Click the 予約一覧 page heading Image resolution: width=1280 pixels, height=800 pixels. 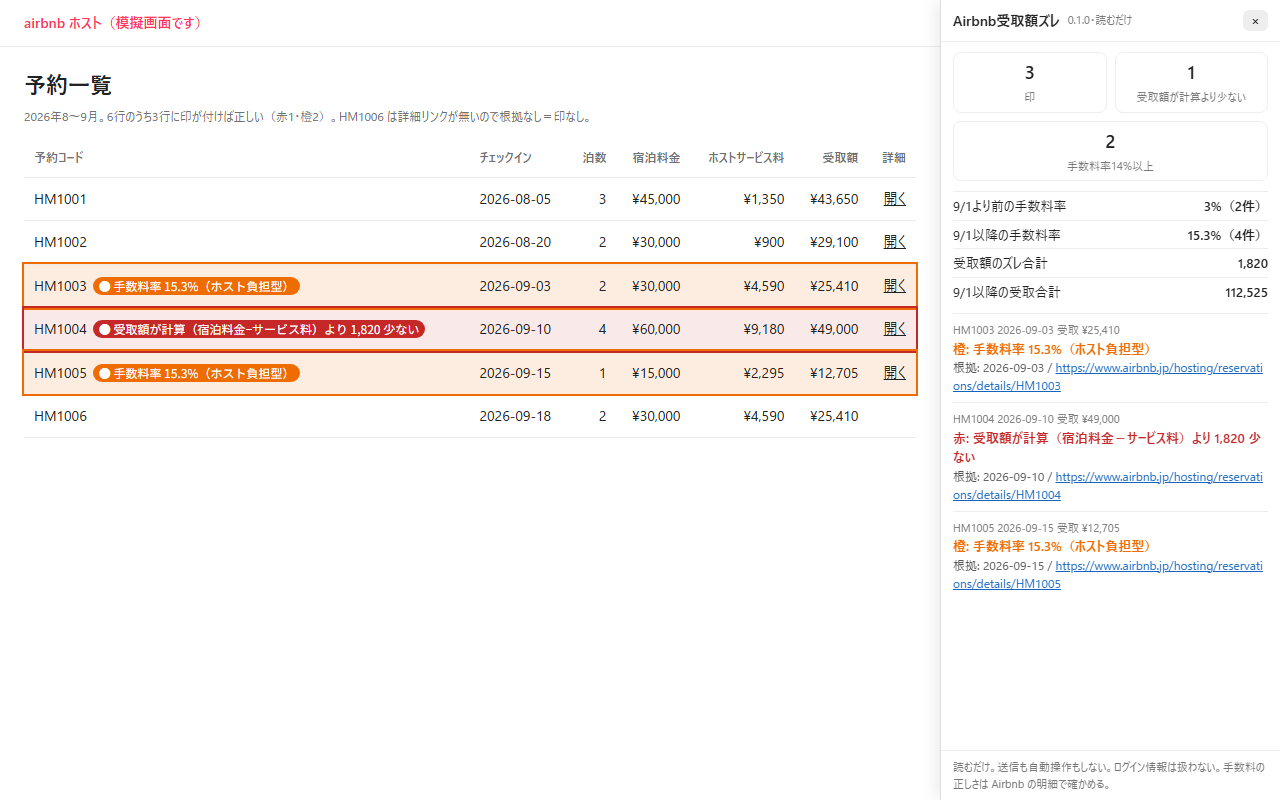[x=68, y=85]
